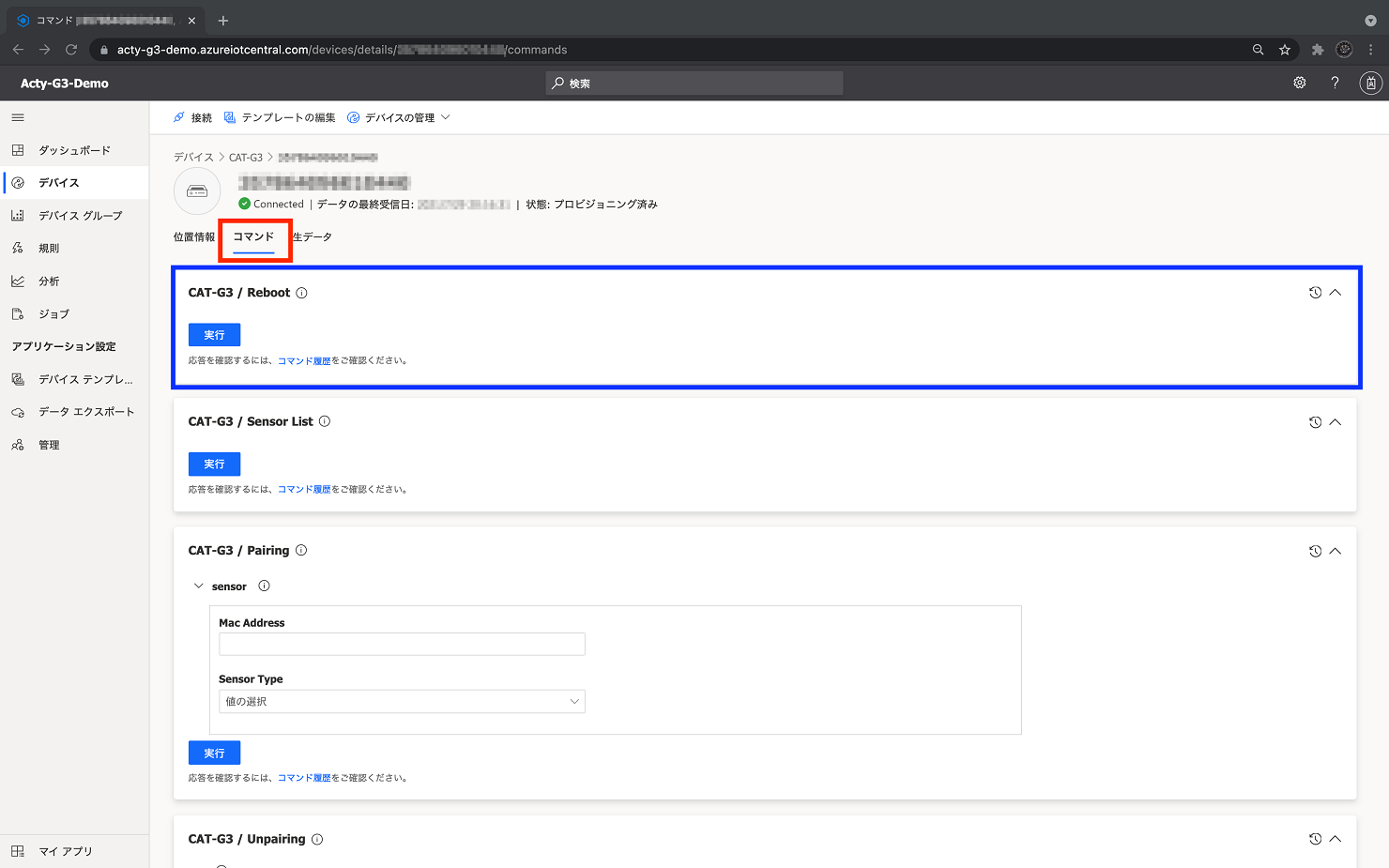Open command history icon for Sensor List
The height and width of the screenshot is (868, 1389).
coord(1315,421)
